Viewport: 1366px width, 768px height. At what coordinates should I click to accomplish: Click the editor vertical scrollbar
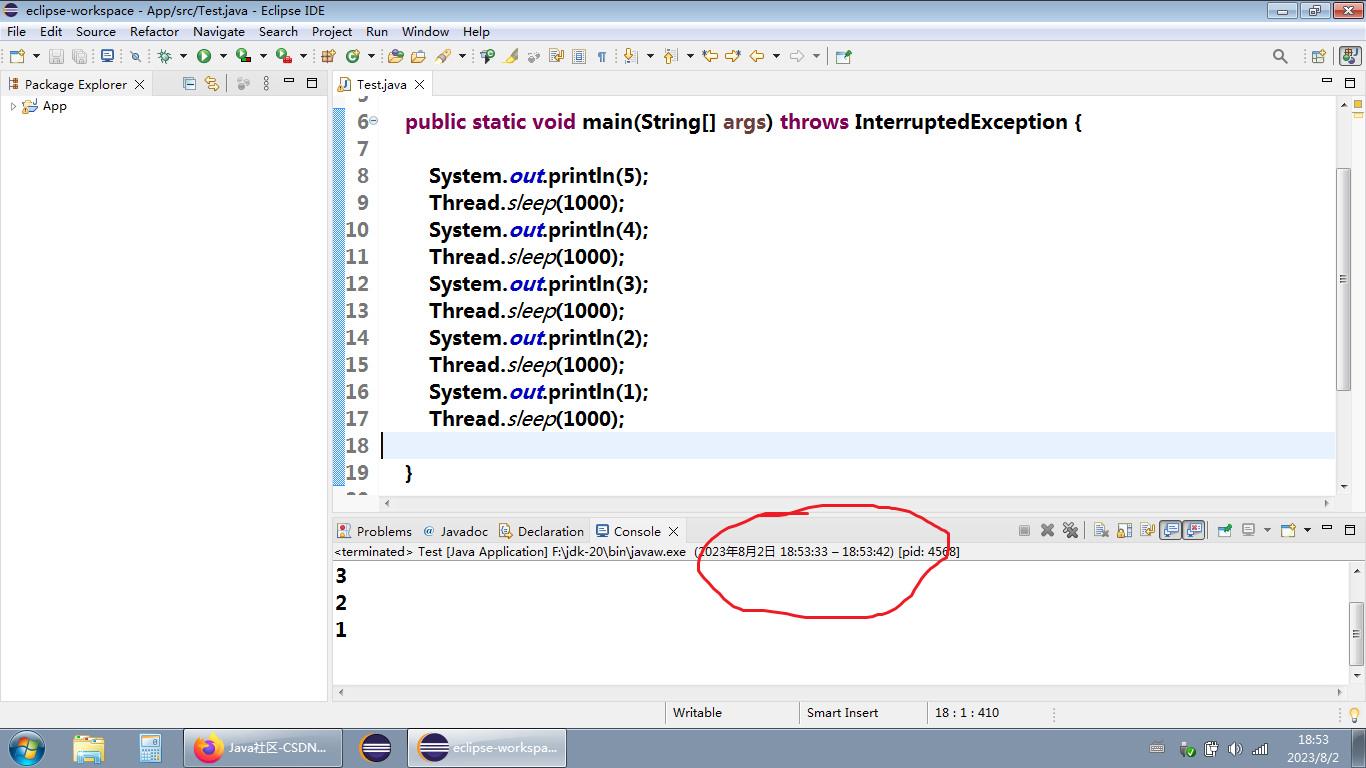coord(1343,280)
